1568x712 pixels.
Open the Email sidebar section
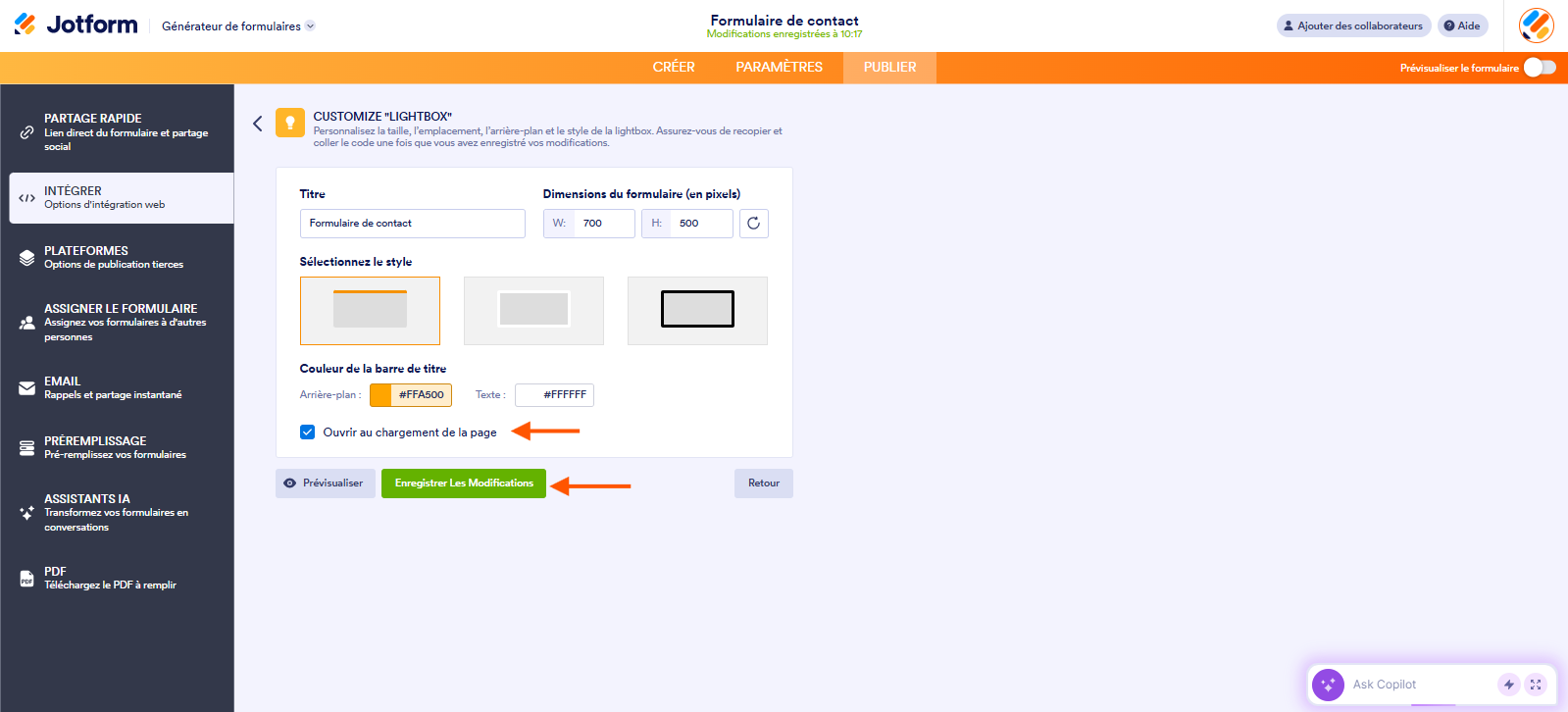click(x=122, y=388)
